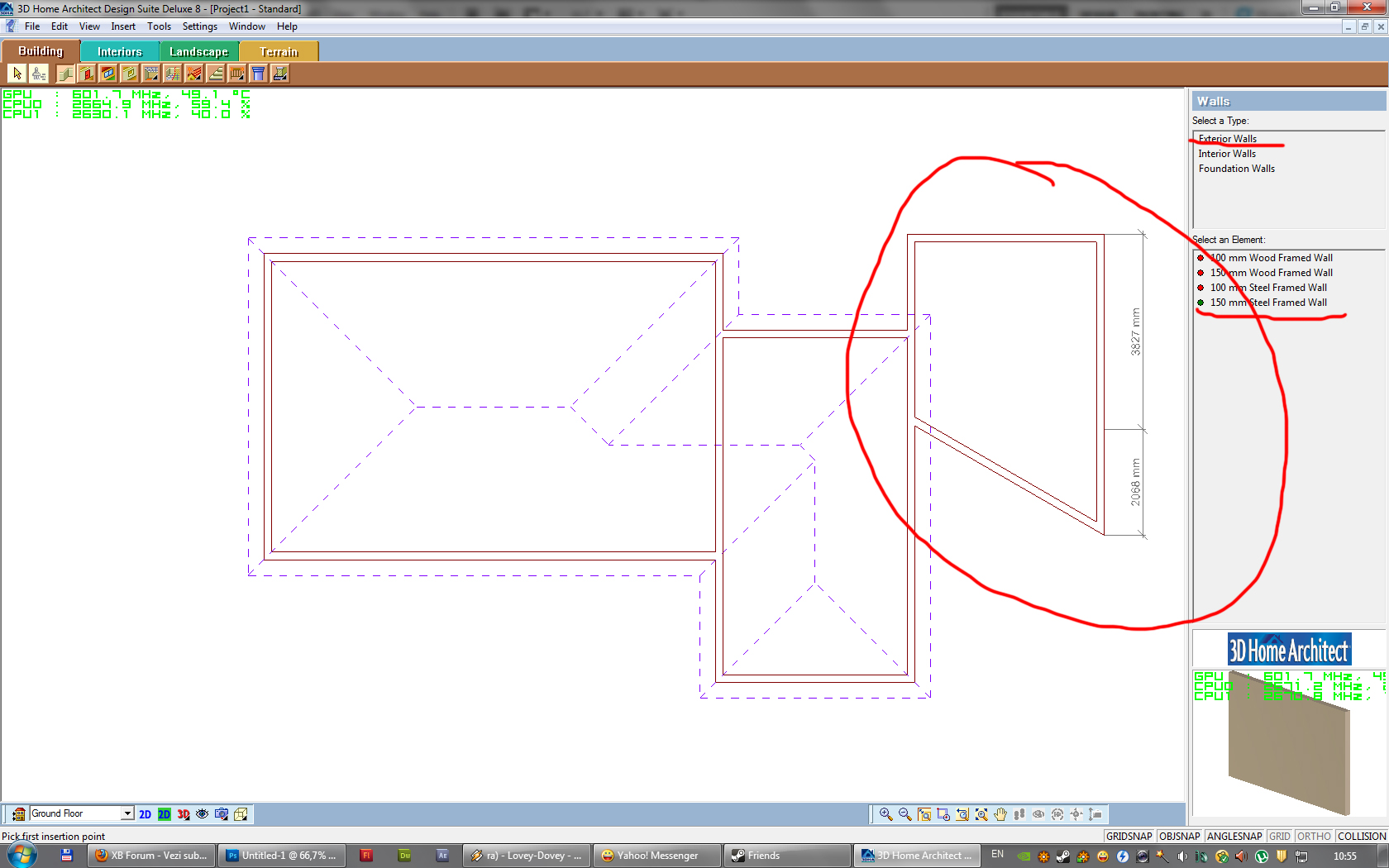
Task: Choose 150 mm Wood Framed Wall element
Action: point(1271,273)
